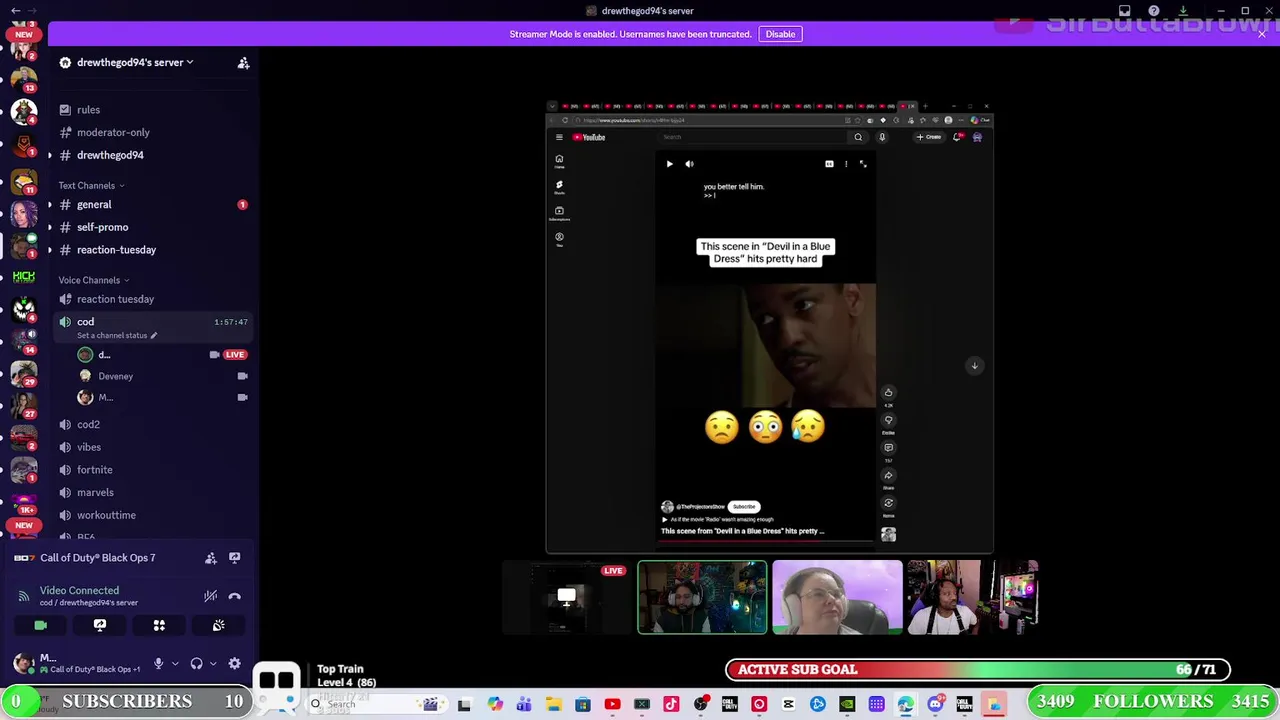The height and width of the screenshot is (720, 1280).
Task: Click YouTube Create button
Action: 929,137
